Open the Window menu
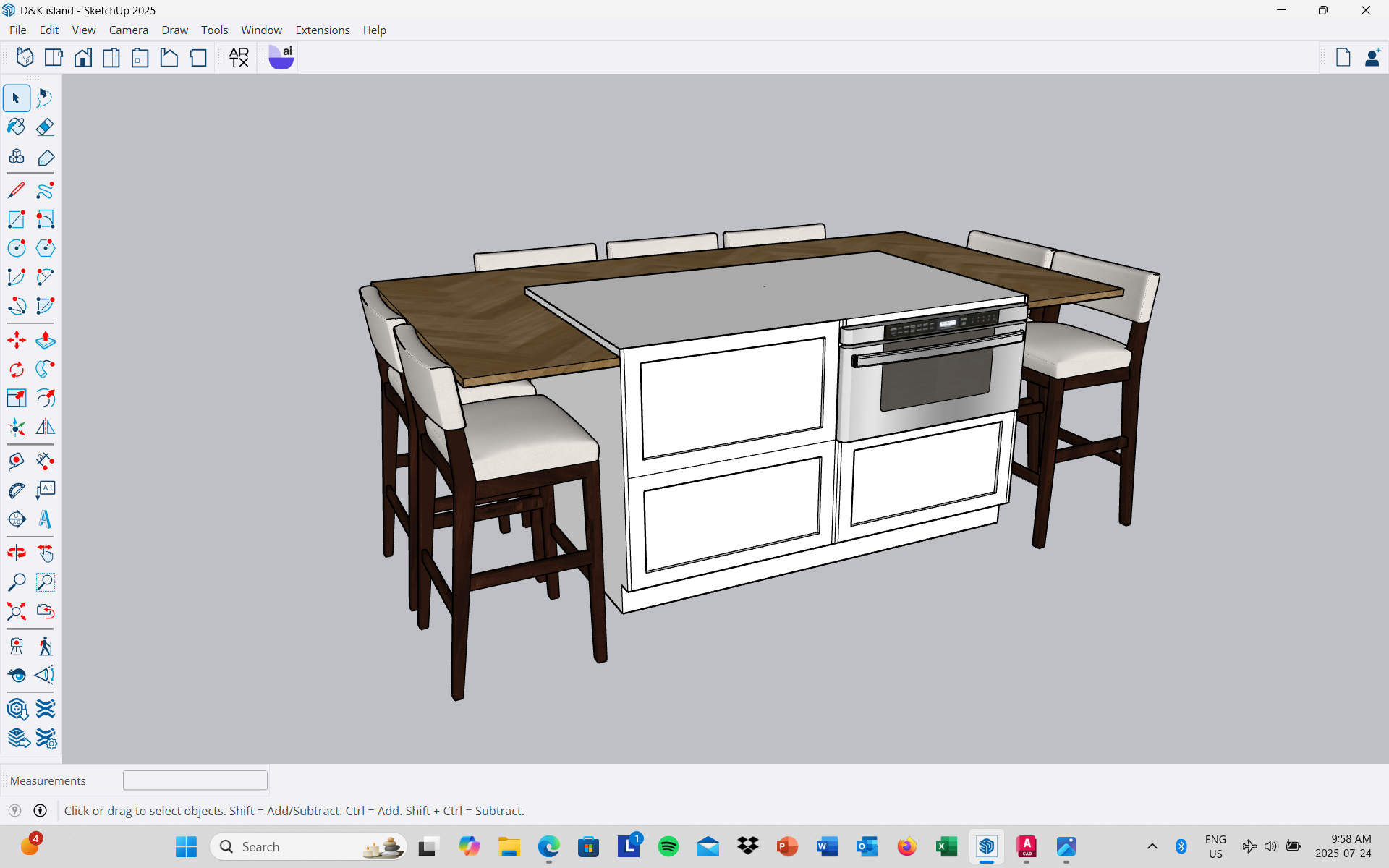Viewport: 1389px width, 868px height. tap(261, 30)
